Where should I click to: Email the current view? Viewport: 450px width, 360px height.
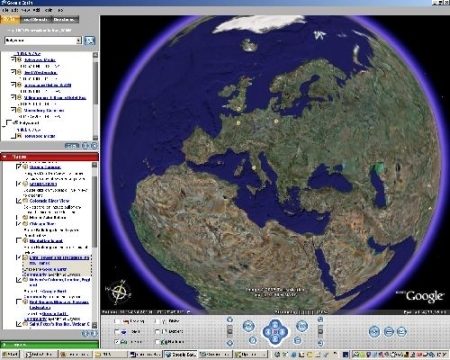402,332
